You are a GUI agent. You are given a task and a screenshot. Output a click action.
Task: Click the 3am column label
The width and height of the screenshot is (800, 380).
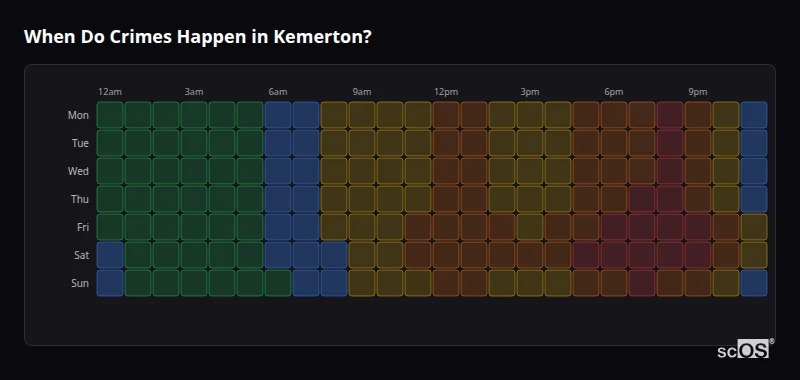[x=194, y=92]
